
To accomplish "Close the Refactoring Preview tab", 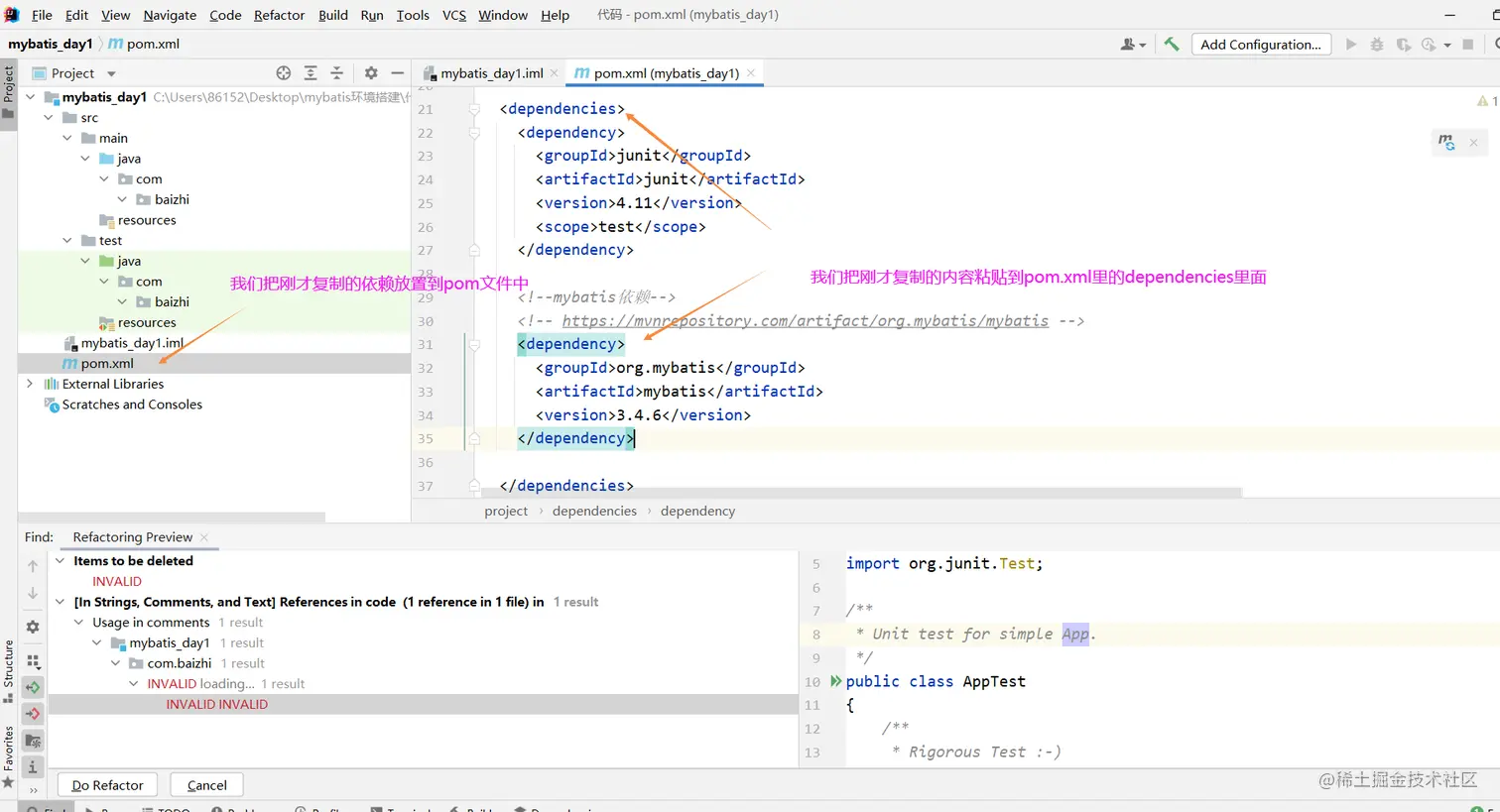I will (204, 537).
